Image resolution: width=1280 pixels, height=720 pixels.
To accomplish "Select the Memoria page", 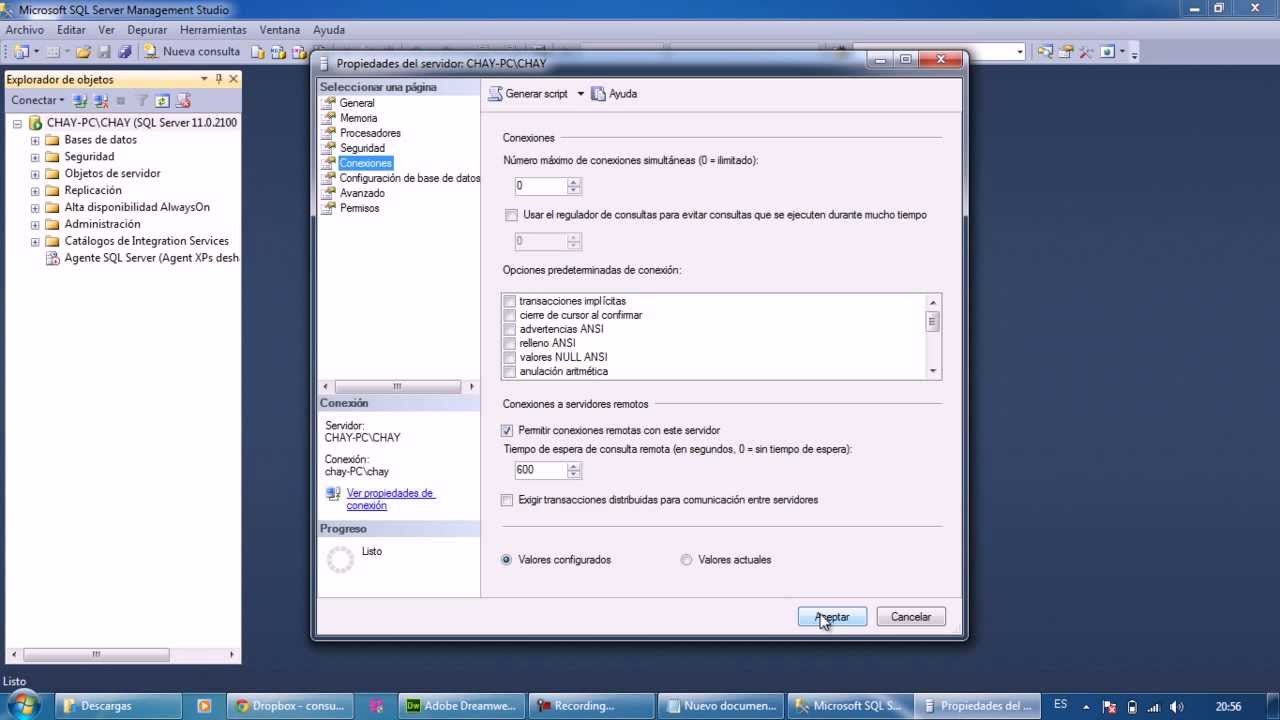I will point(358,118).
